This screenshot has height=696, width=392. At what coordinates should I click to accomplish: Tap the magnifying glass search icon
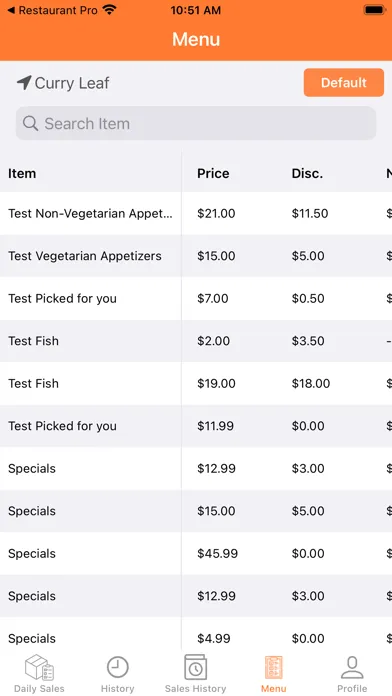(x=30, y=123)
